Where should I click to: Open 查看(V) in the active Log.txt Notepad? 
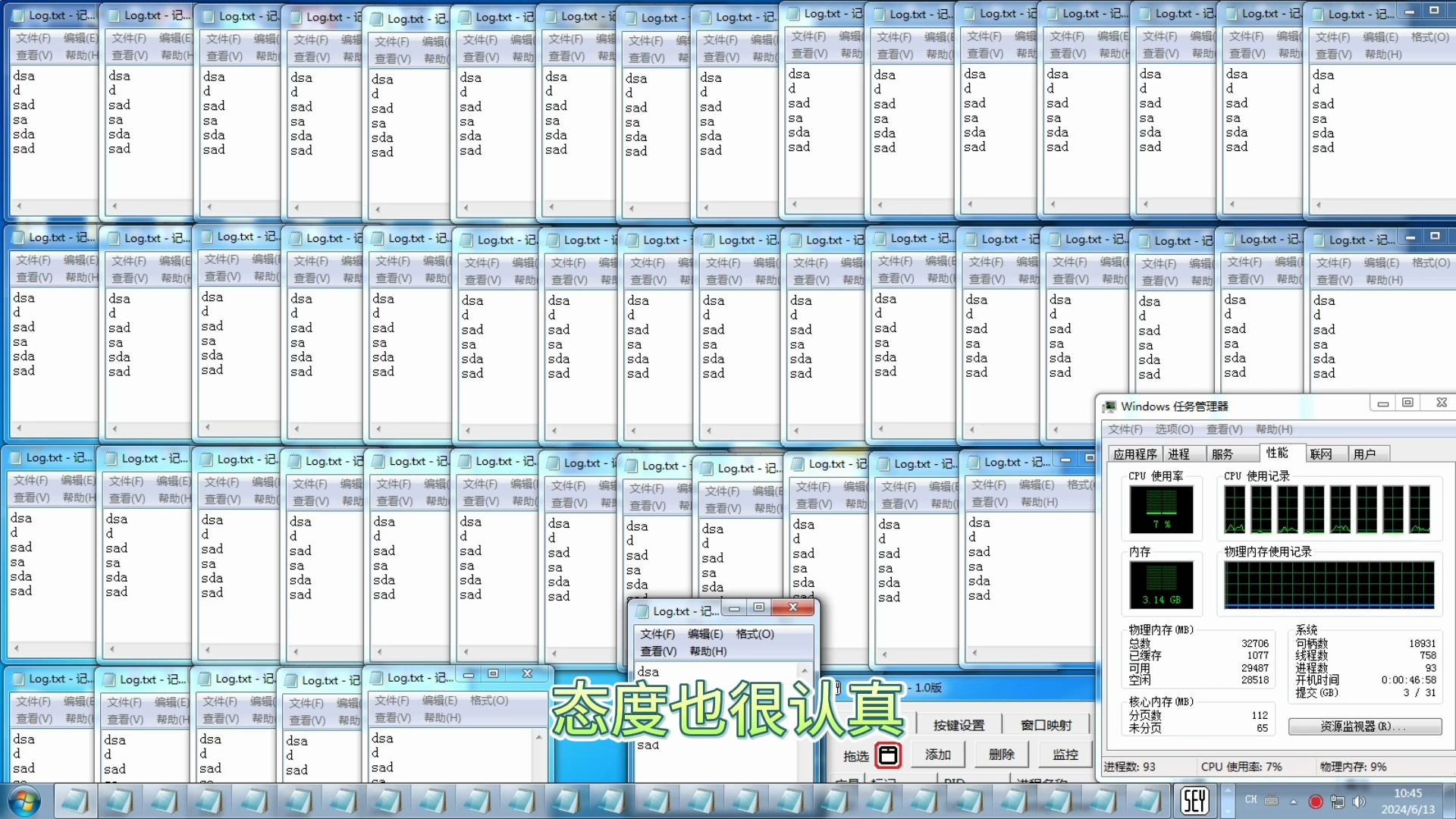coord(658,651)
